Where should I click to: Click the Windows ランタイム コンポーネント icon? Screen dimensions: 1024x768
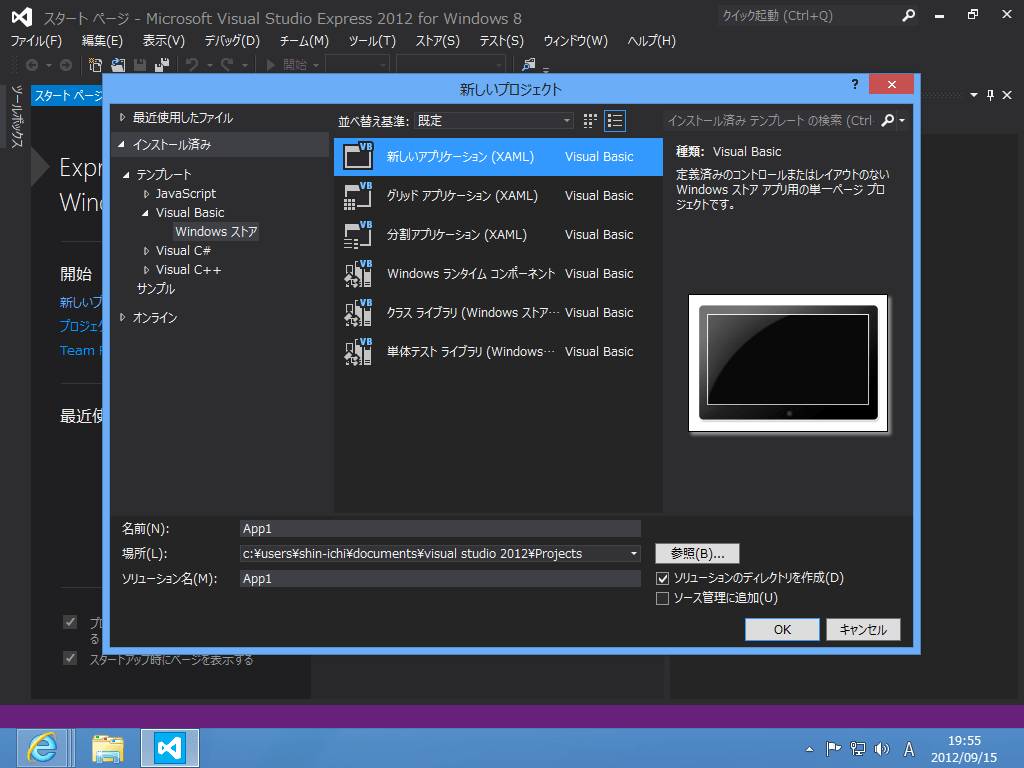click(x=358, y=274)
